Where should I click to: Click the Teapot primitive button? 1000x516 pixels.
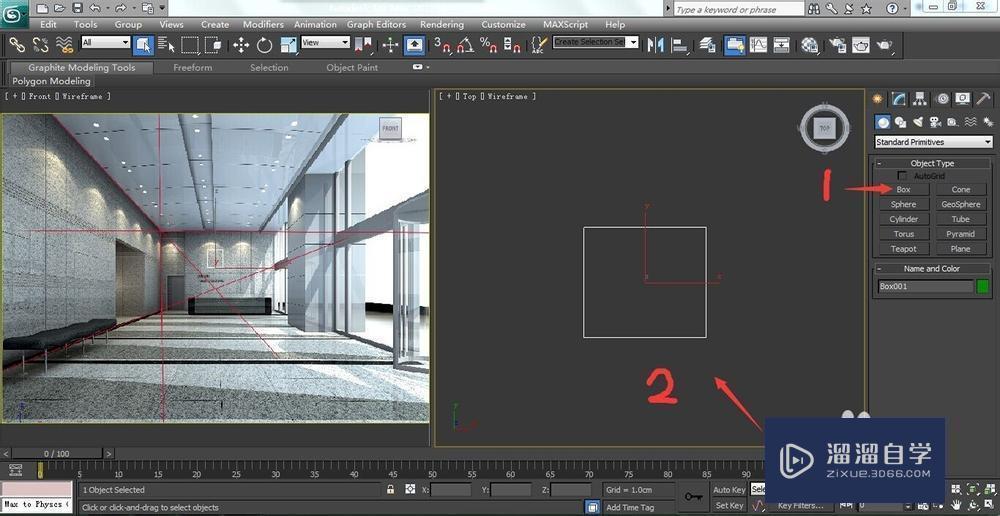pos(904,249)
